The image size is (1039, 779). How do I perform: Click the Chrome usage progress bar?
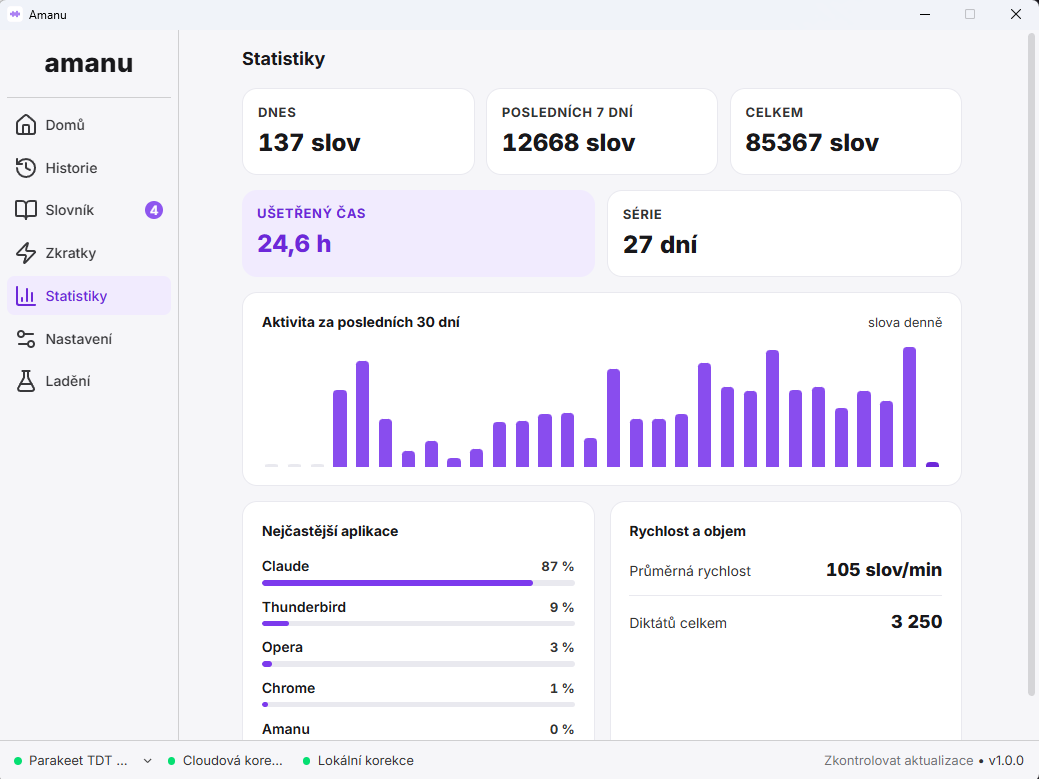click(x=418, y=704)
